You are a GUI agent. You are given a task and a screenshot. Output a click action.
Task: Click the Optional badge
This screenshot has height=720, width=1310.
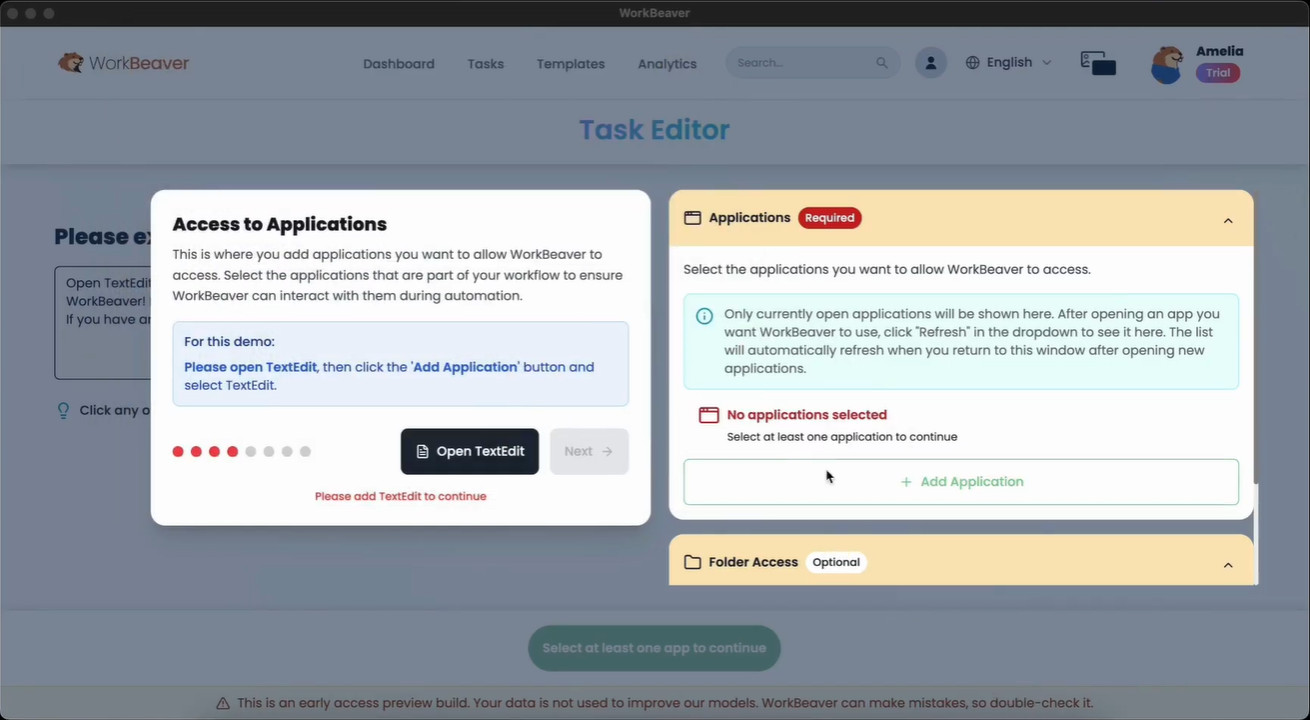click(836, 562)
